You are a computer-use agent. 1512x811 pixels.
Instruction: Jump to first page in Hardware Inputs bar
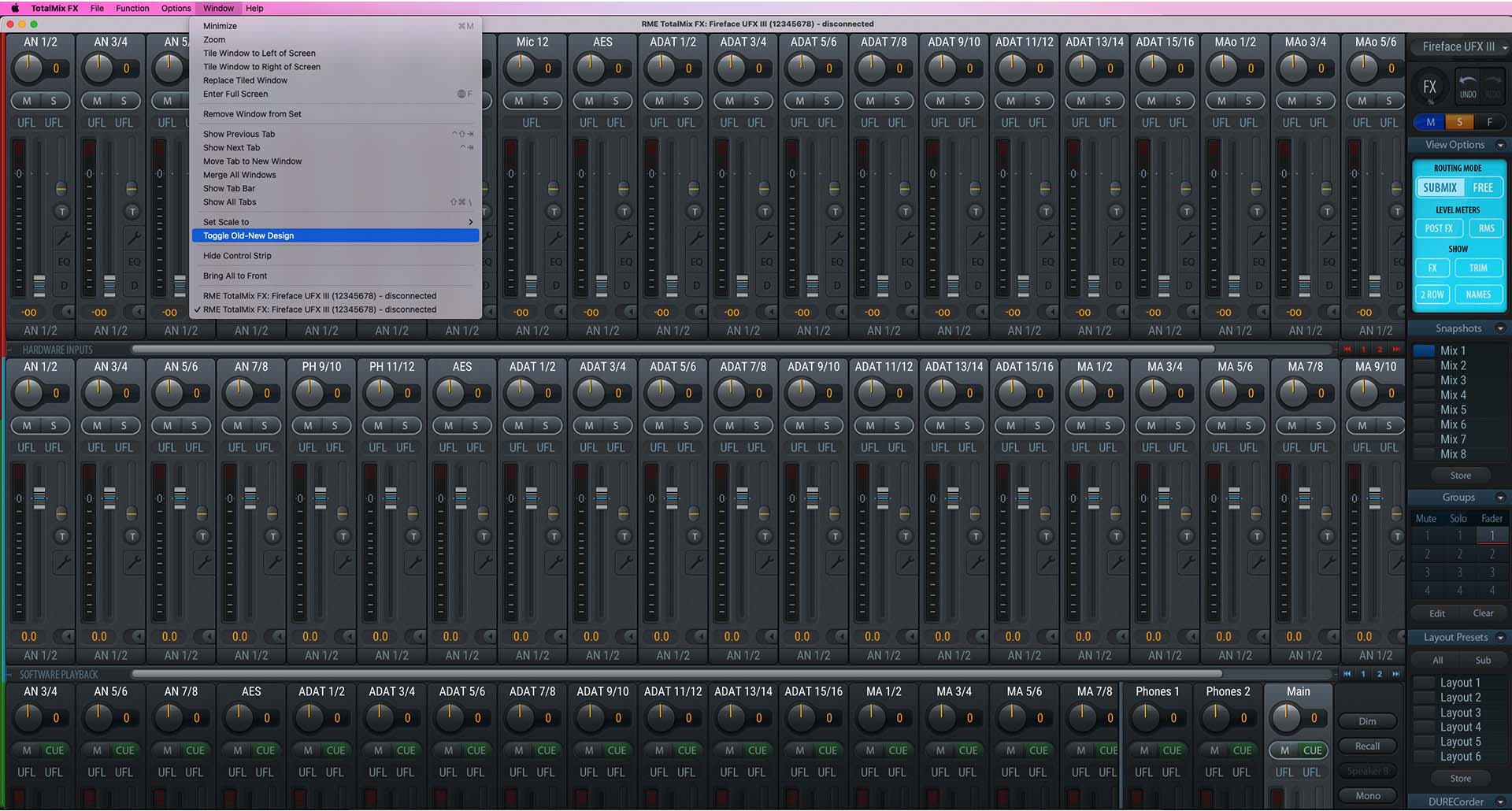(1347, 349)
